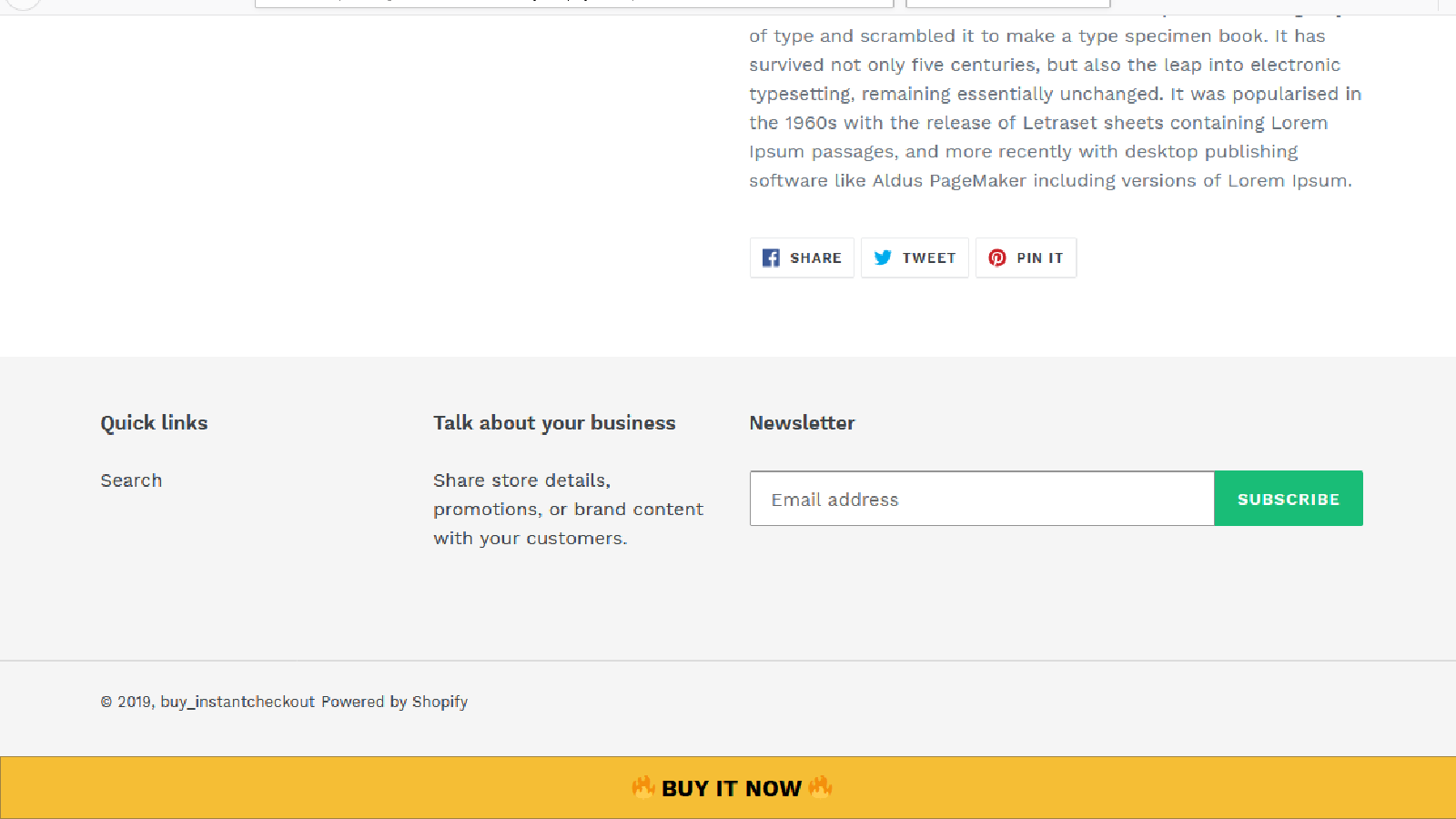Viewport: 1456px width, 819px height.
Task: Click the Talk about your business heading
Action: pyautogui.click(x=554, y=423)
